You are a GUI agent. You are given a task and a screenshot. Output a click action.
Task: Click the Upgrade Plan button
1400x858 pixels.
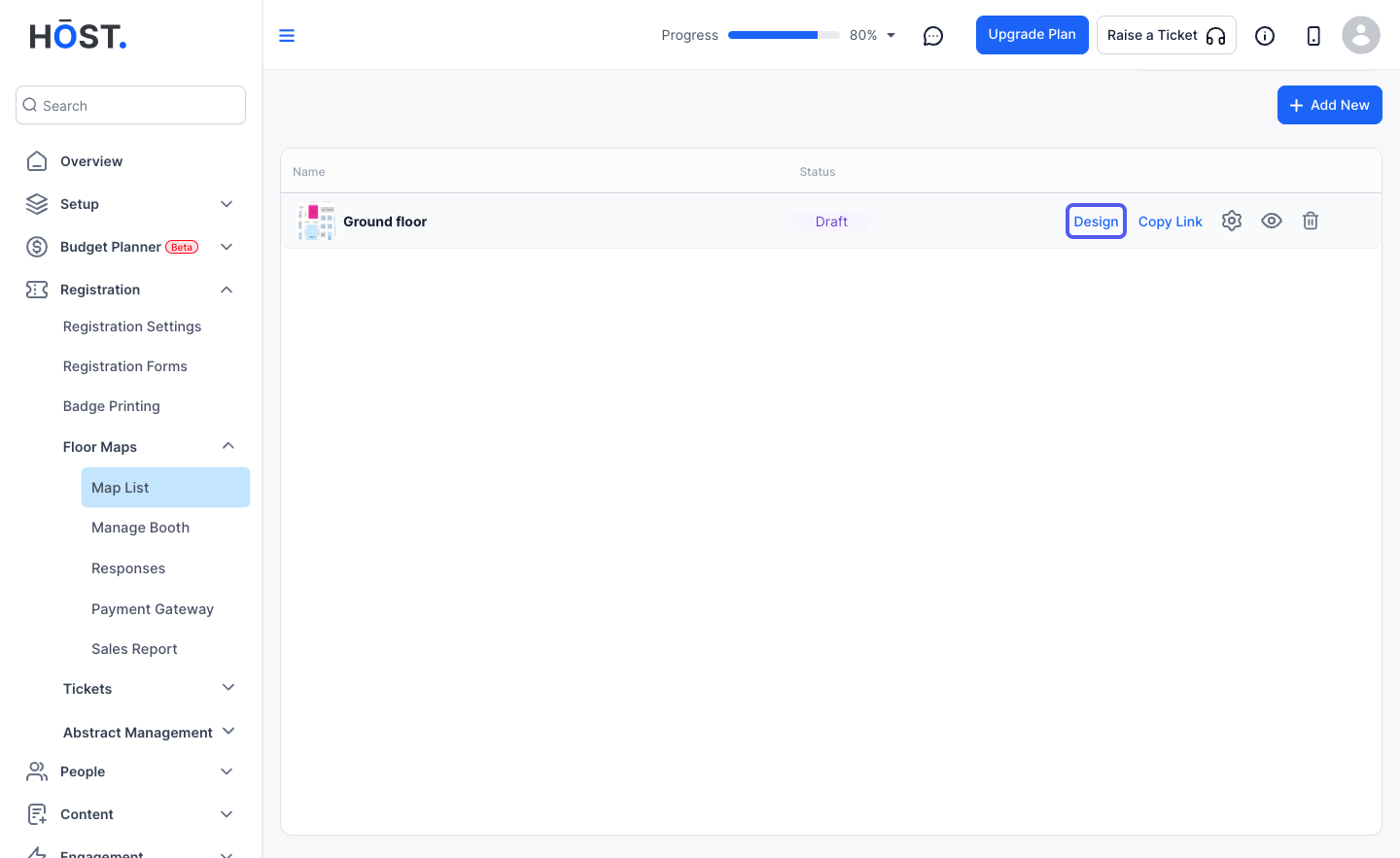click(1032, 35)
